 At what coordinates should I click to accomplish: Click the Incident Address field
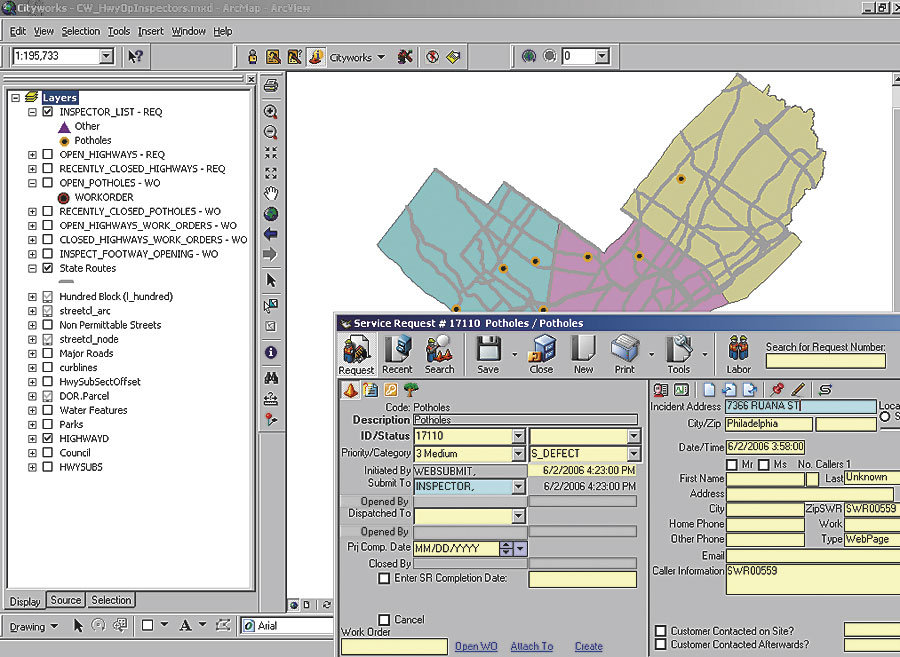click(x=800, y=406)
